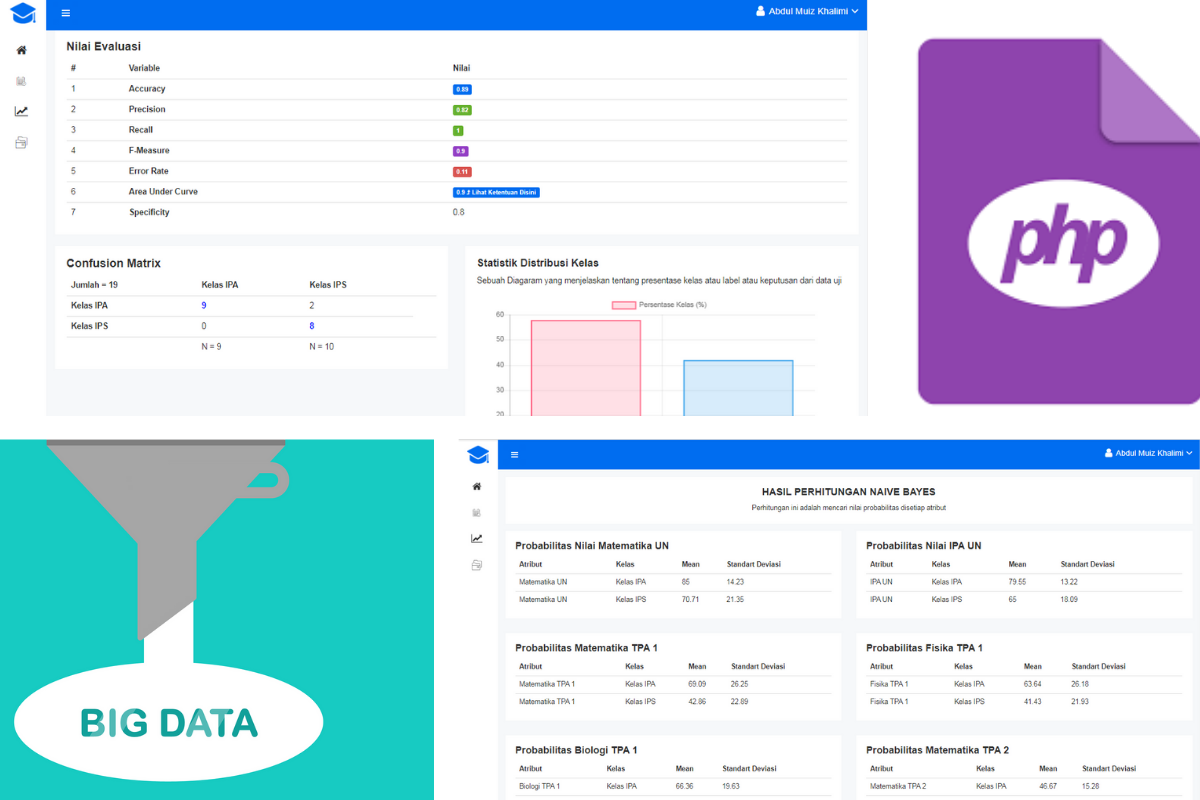Viewport: 1200px width, 800px height.
Task: Open the home icon in Naive Bayes sidebar
Action: [477, 486]
